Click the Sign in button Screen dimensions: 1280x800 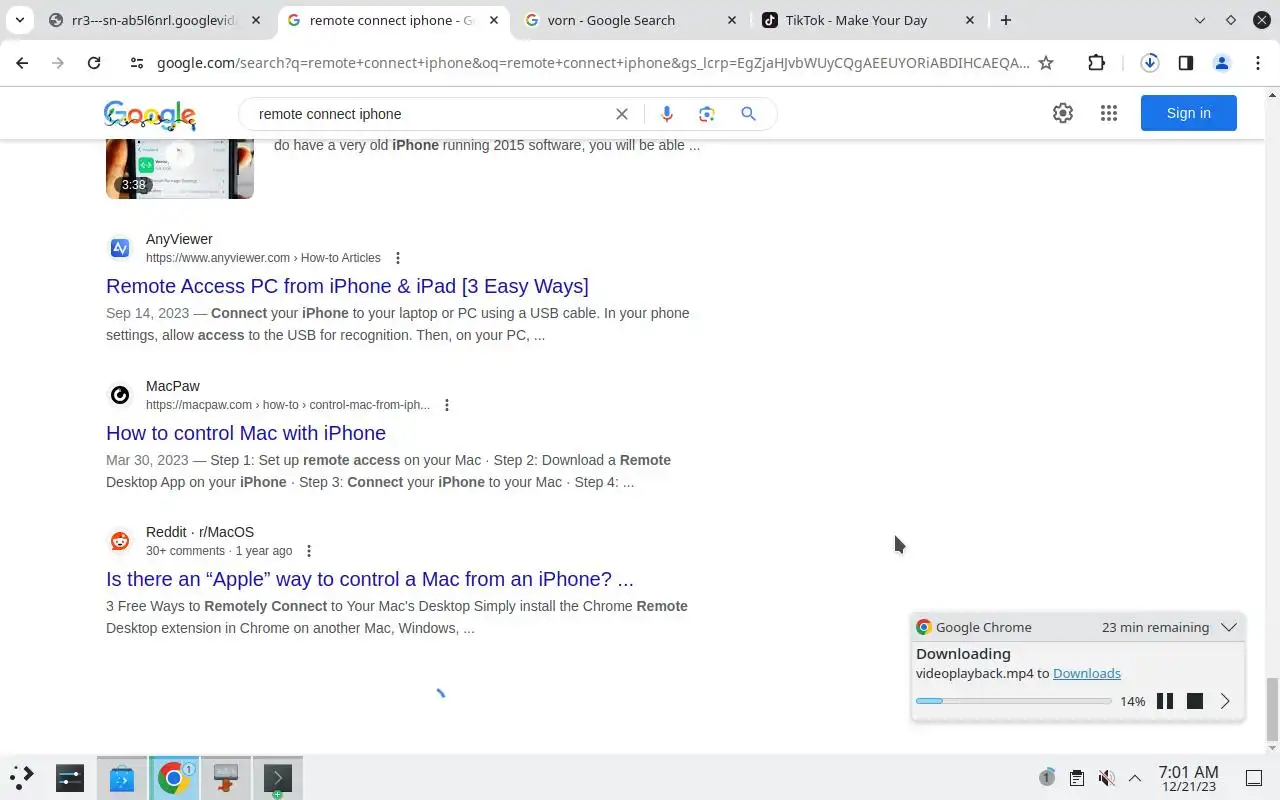[1189, 113]
